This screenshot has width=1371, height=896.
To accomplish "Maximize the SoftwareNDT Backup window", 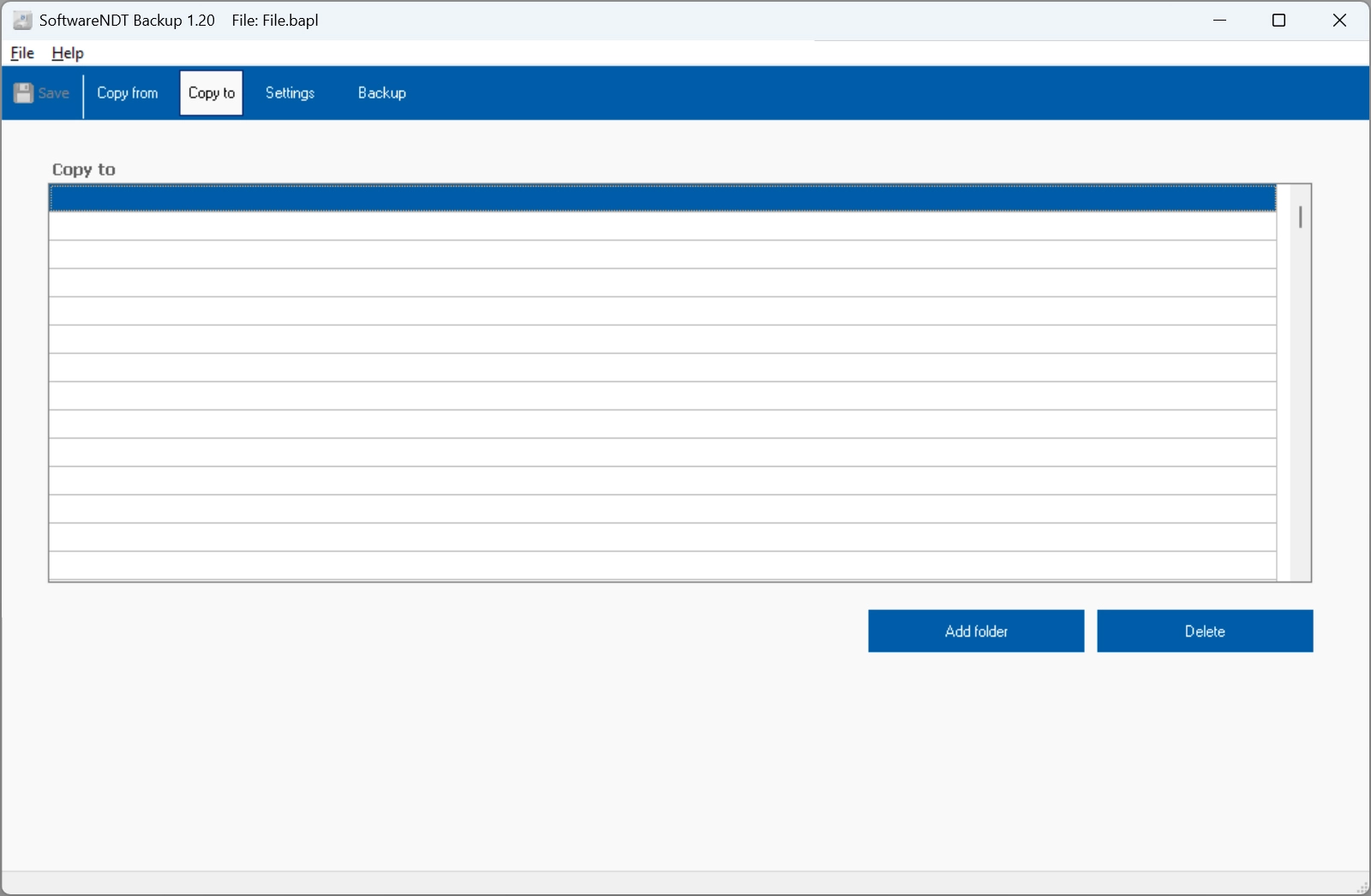I will 1278,21.
